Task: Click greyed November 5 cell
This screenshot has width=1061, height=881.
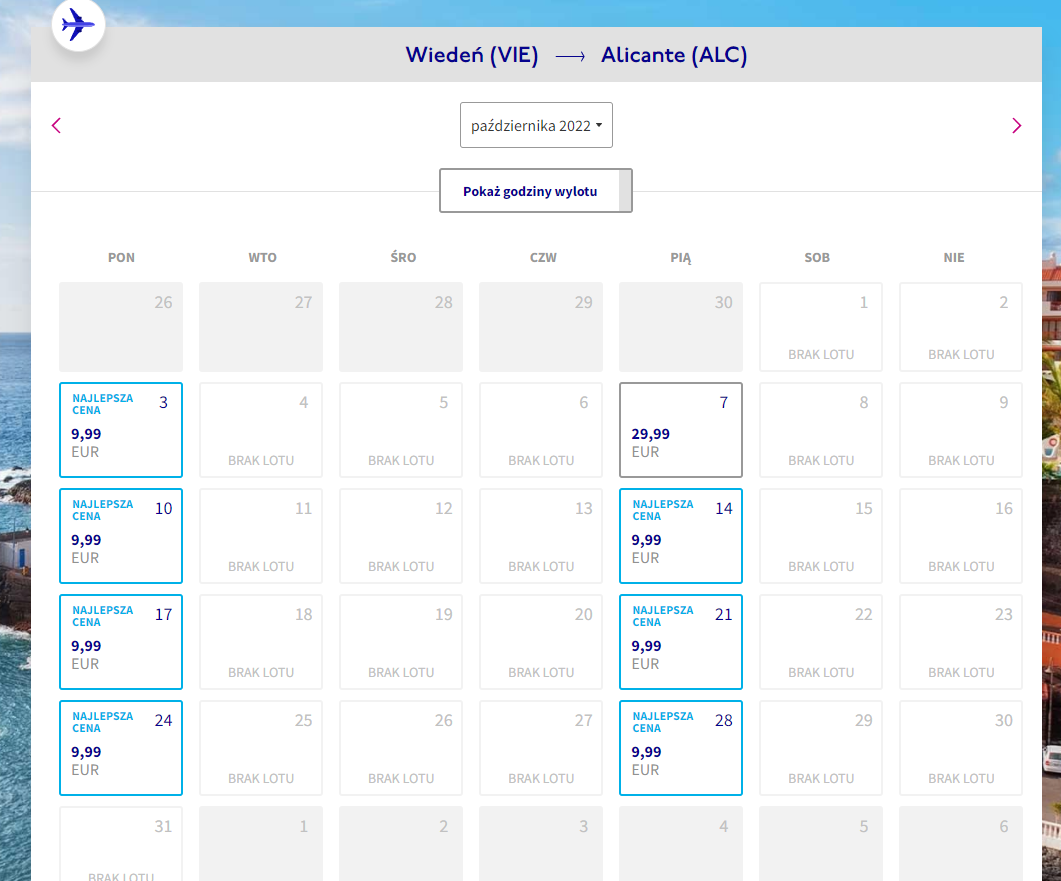Action: point(821,844)
